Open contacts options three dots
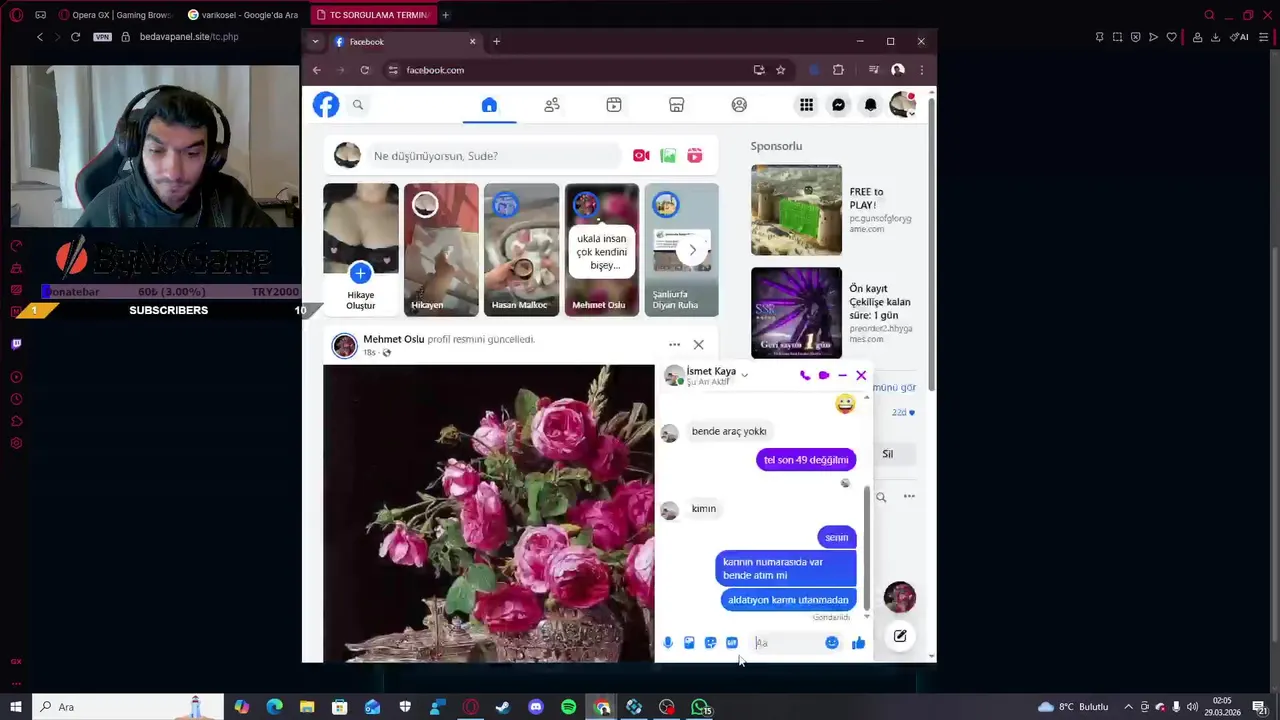 tap(909, 497)
